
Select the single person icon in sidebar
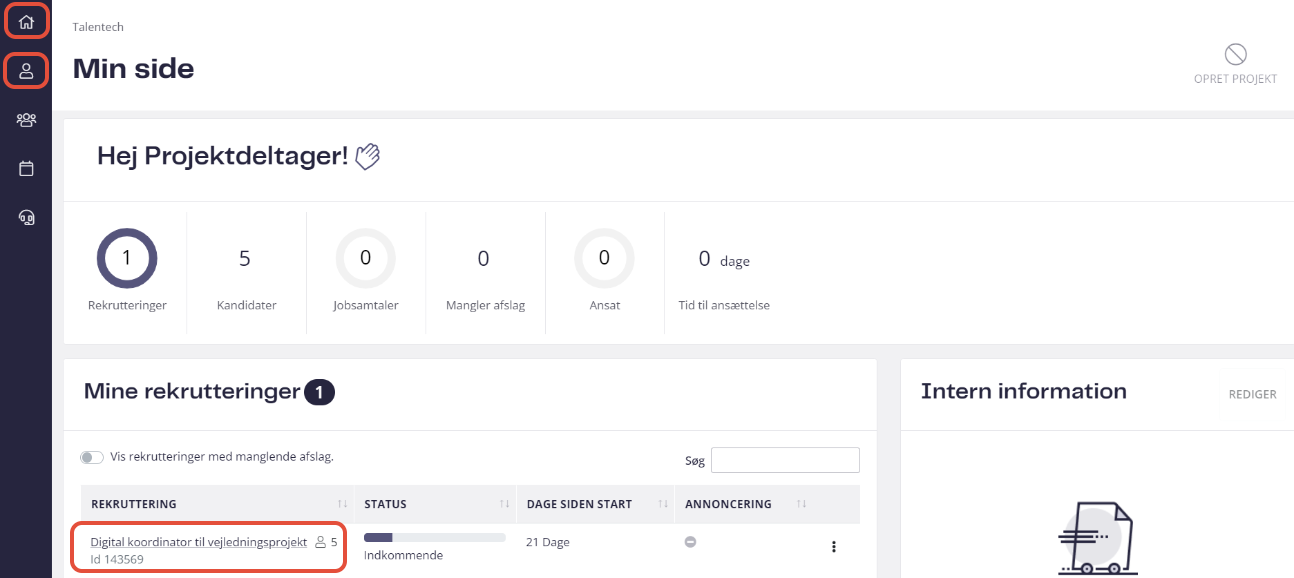(26, 71)
